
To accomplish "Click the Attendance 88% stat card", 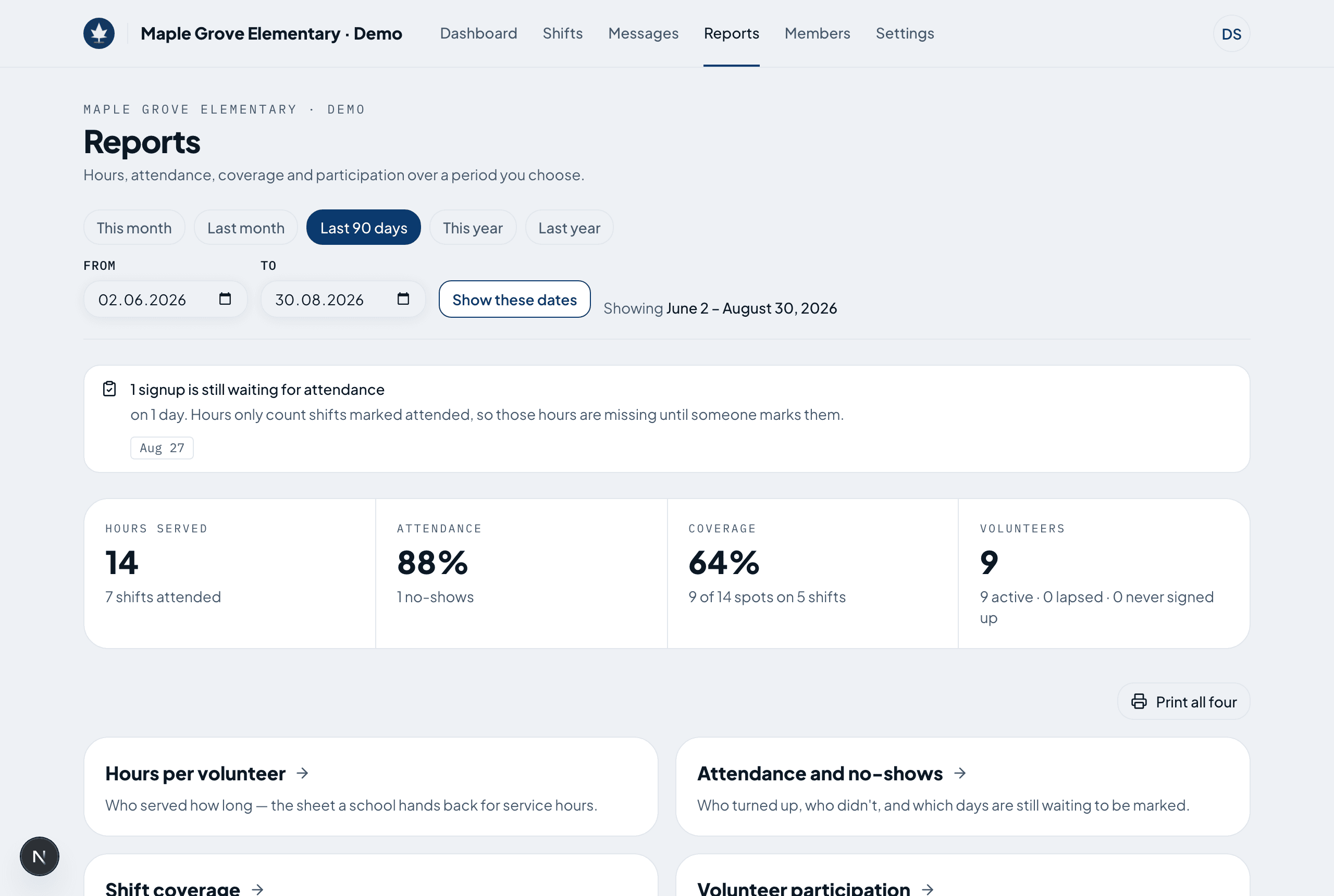I will 521,573.
